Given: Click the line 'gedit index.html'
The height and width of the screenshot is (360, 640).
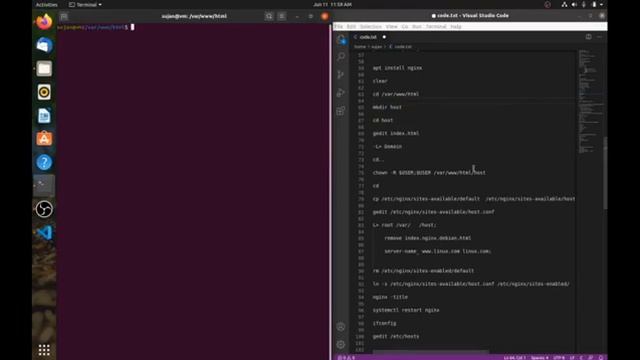Looking at the screenshot, I should [x=396, y=133].
